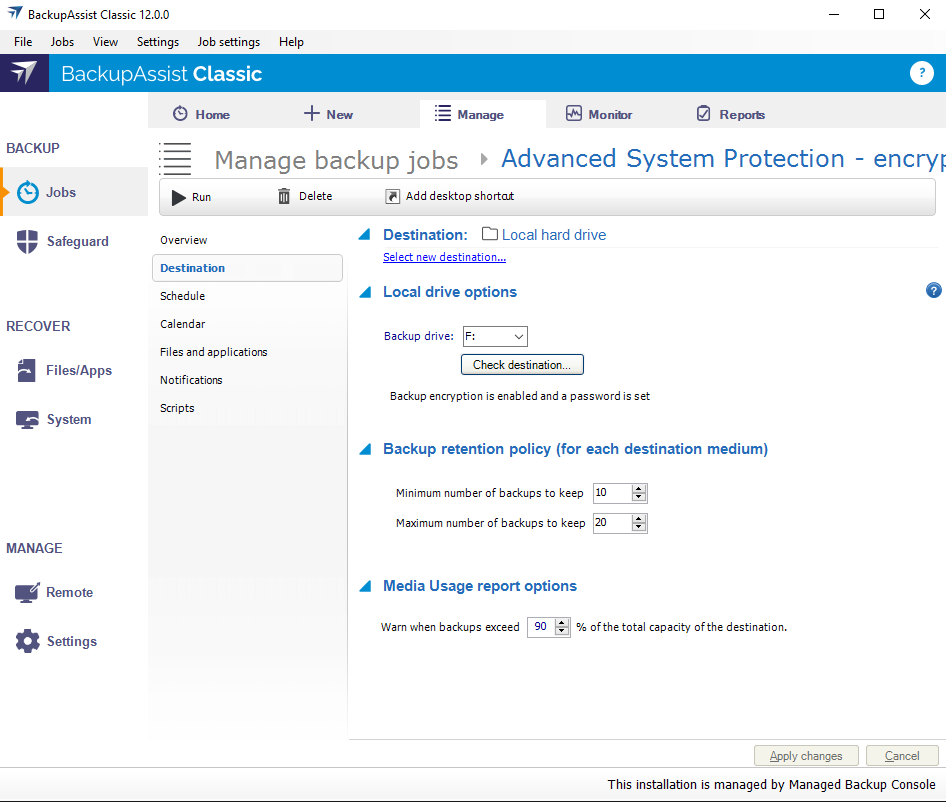Click Apply changes button

coord(806,756)
